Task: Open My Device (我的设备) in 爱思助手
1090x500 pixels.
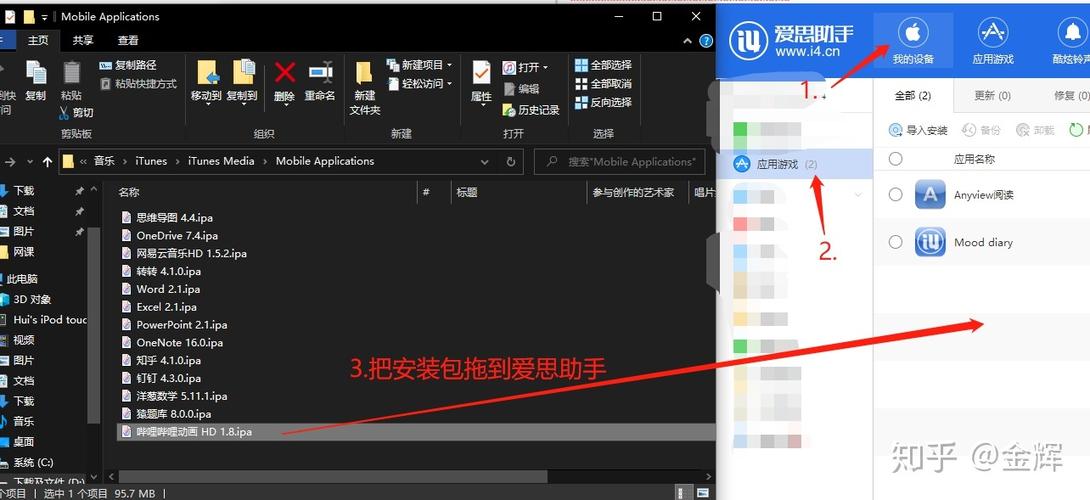Action: coord(913,42)
